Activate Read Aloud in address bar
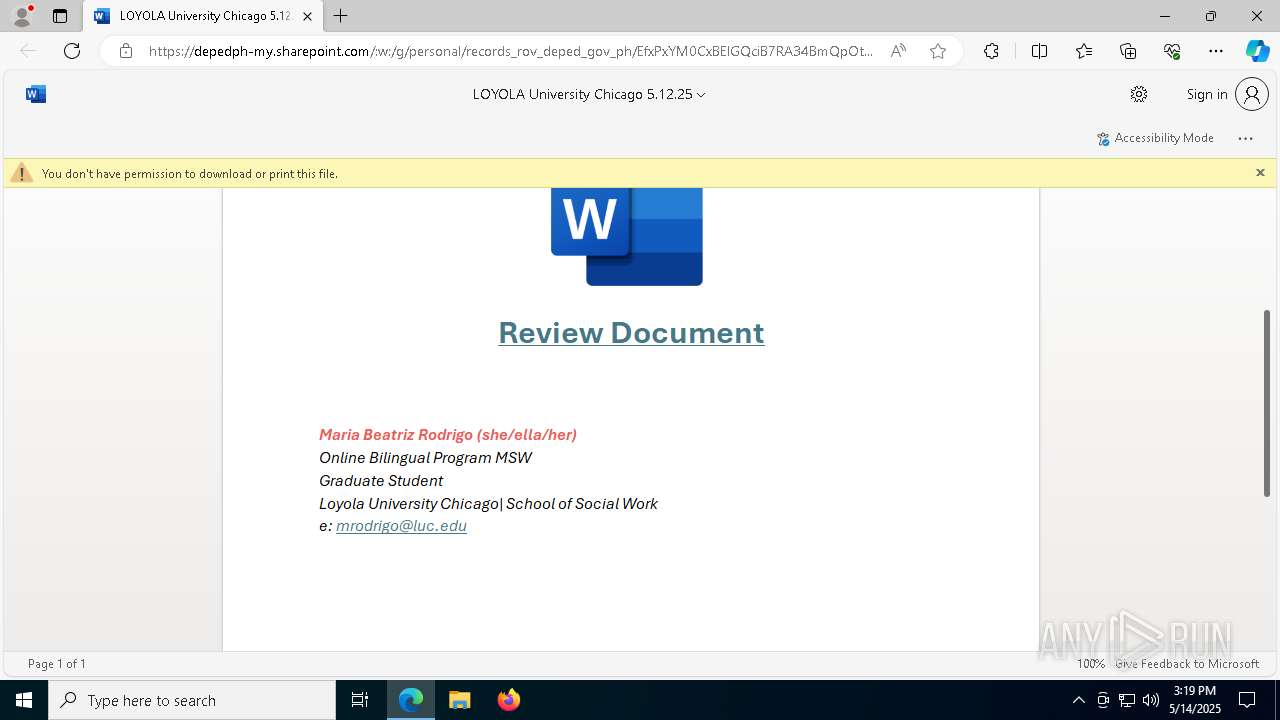1280x720 pixels. pos(898,51)
